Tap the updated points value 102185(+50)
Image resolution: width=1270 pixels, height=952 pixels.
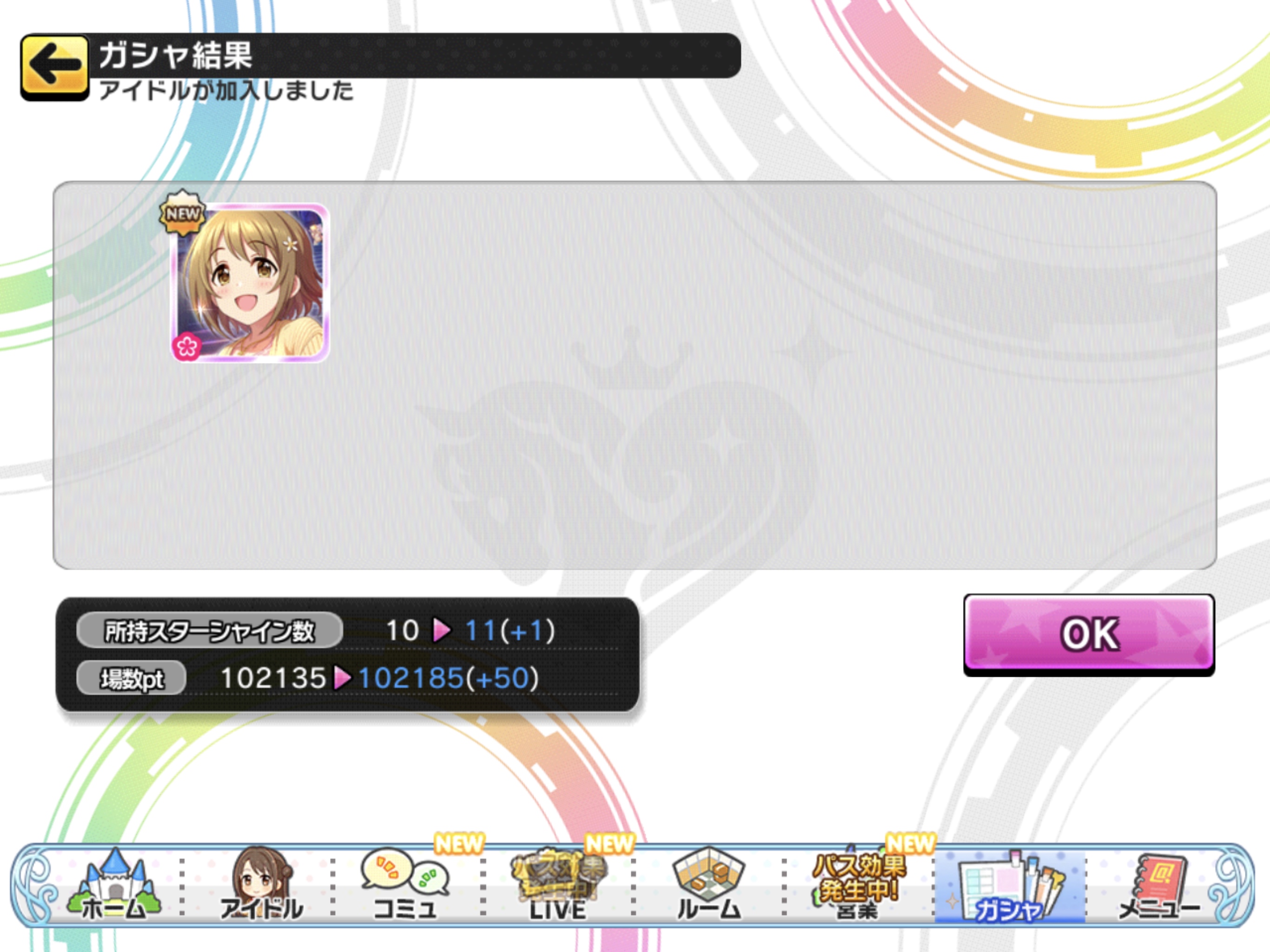point(449,678)
